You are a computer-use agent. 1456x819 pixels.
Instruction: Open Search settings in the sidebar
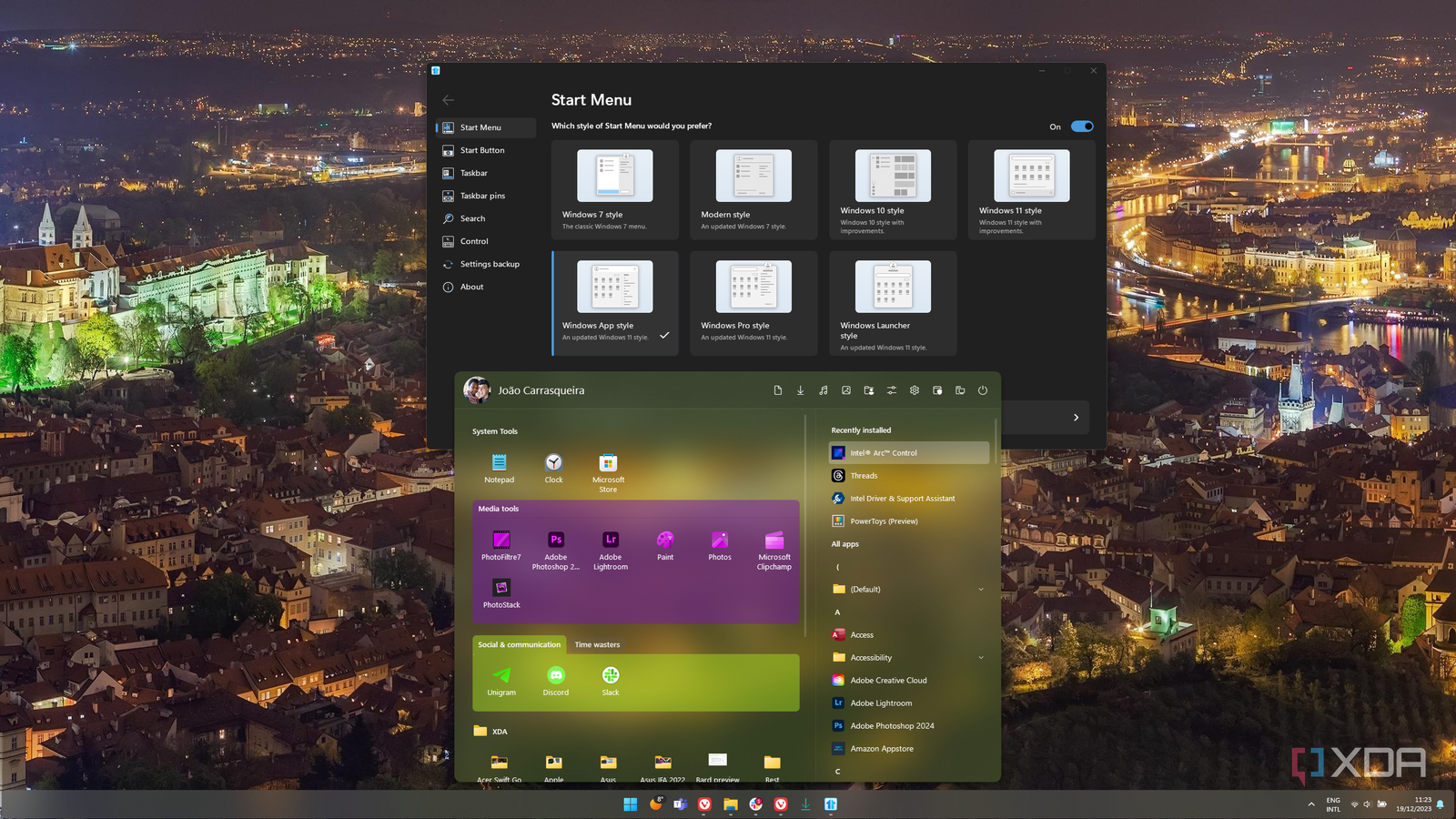click(486, 218)
